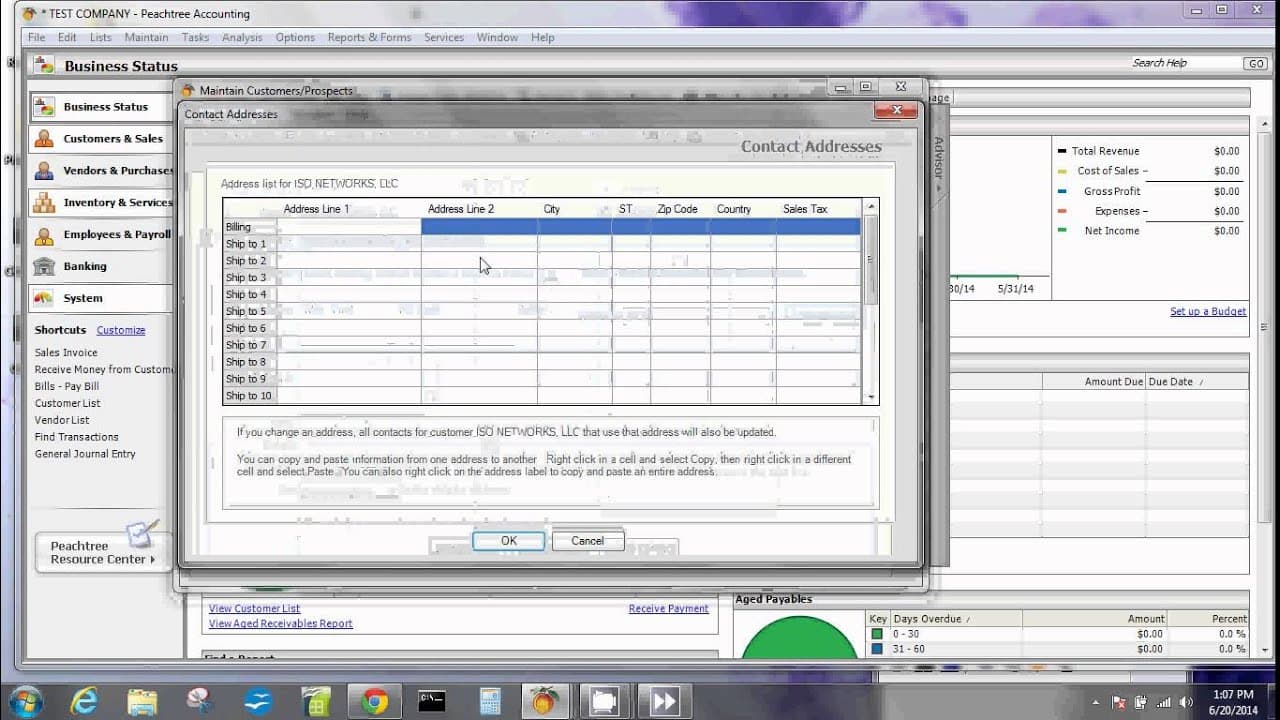
Task: Click GO button next to Search Help
Action: (1255, 63)
